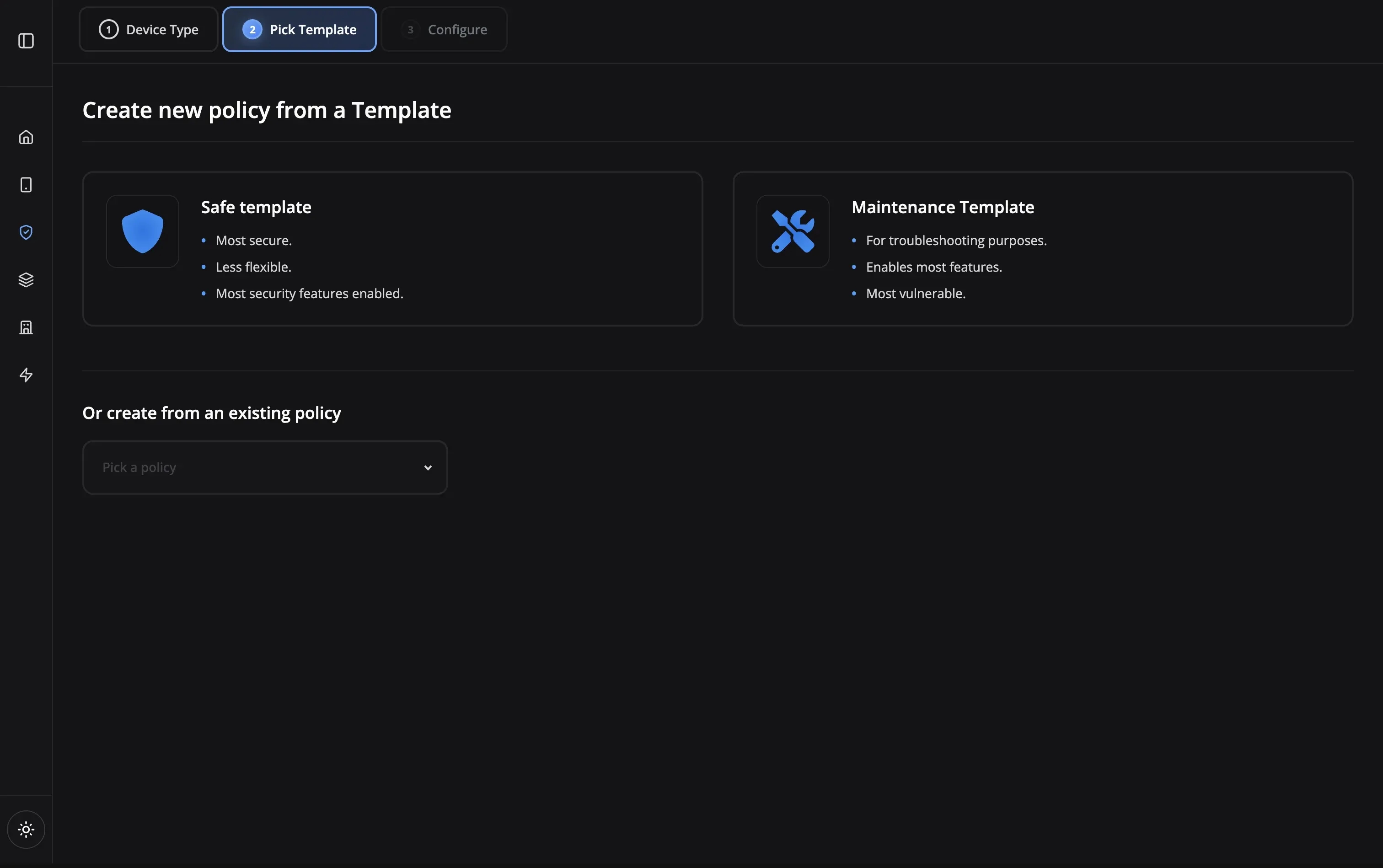Toggle light mode with the sun button

pyautogui.click(x=26, y=829)
